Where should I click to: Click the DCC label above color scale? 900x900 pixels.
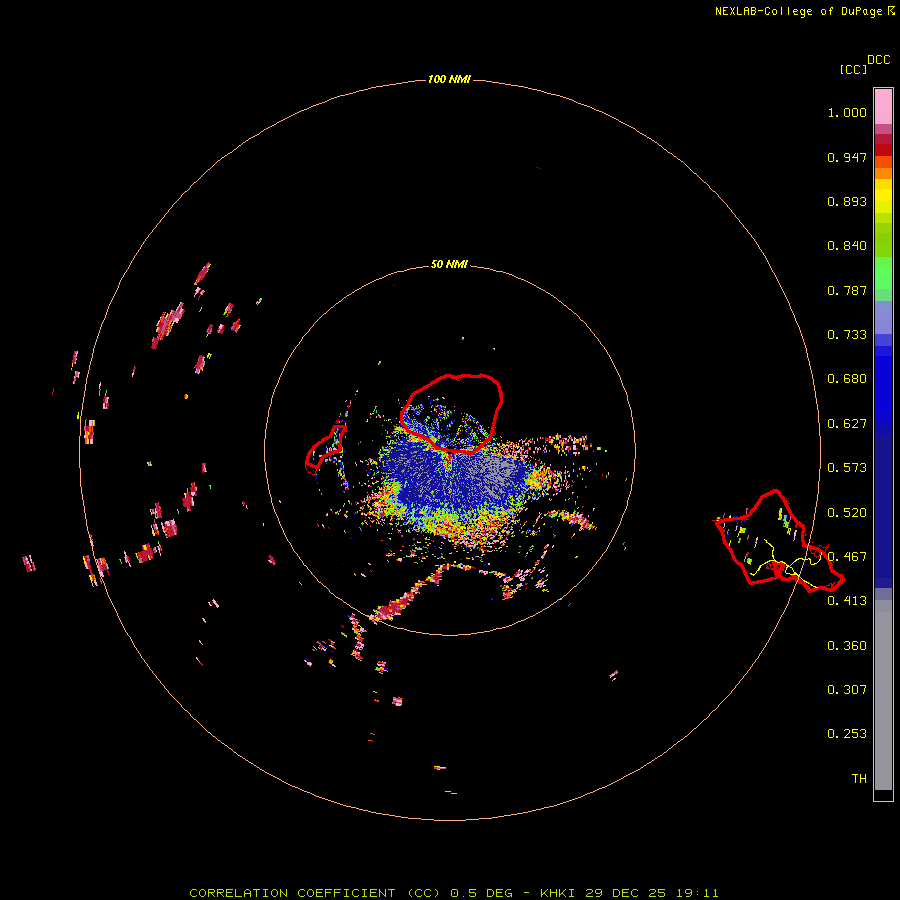878,60
